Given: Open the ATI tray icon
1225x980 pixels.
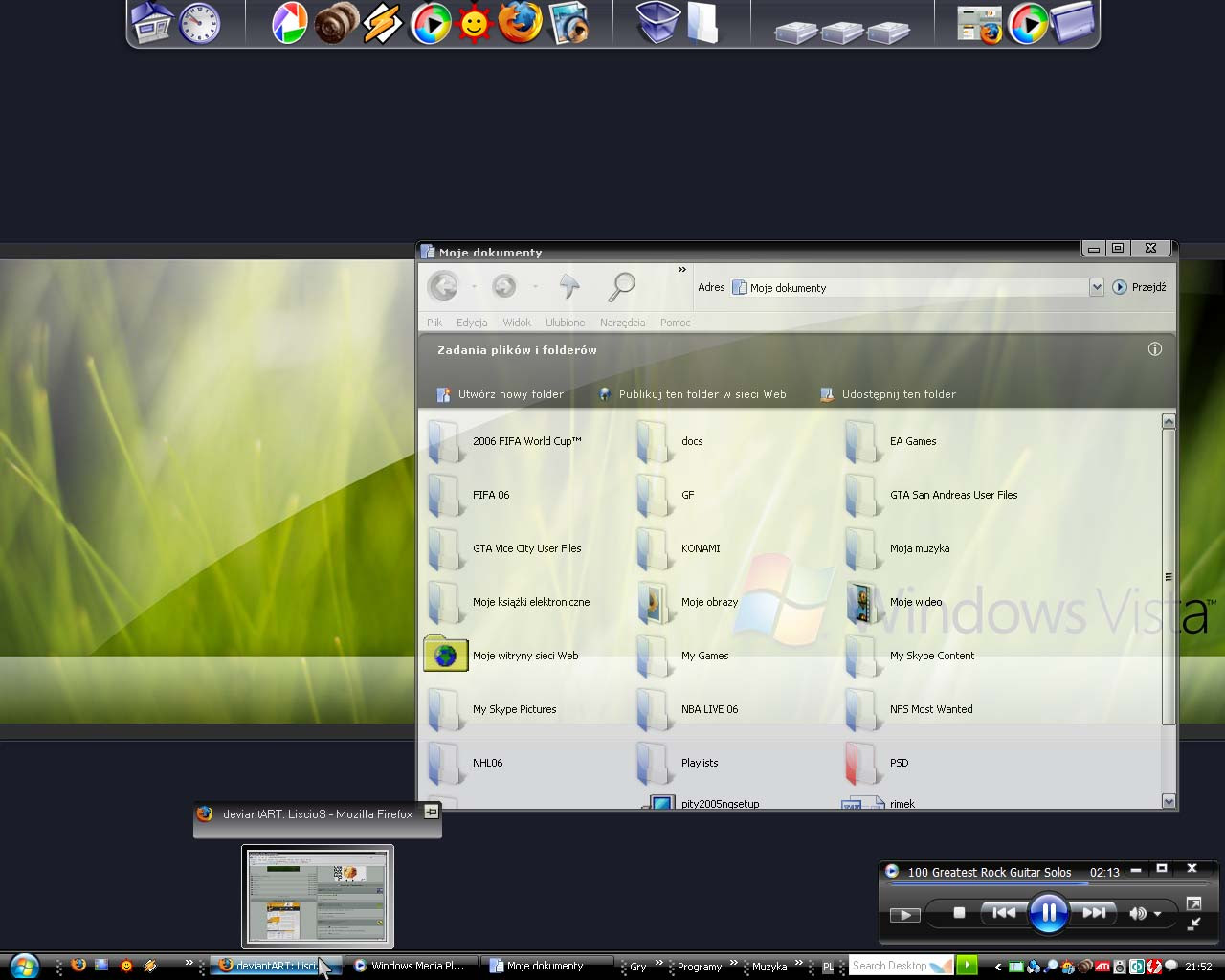Looking at the screenshot, I should pyautogui.click(x=1102, y=967).
